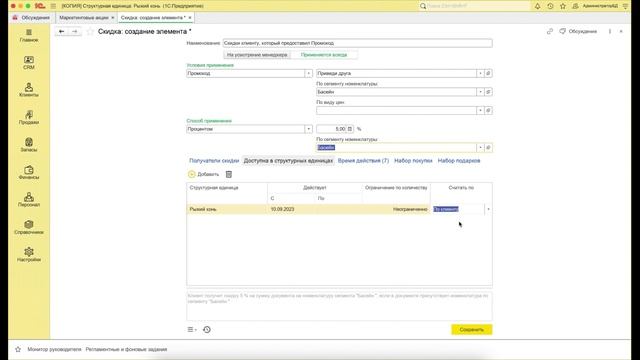The width and height of the screenshot is (640, 360).
Task: Open history icon in title bar
Action: (x=550, y=6)
